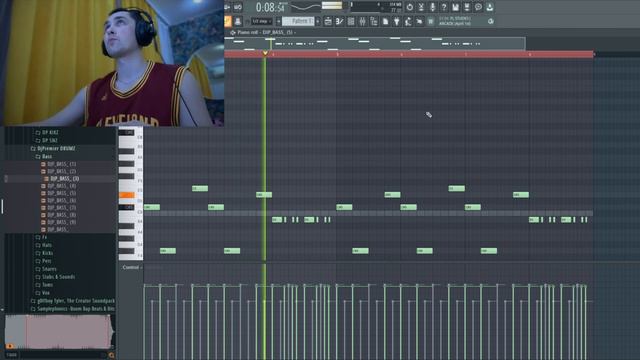
Task: Open the Channel rack view icon
Action: 351,22
